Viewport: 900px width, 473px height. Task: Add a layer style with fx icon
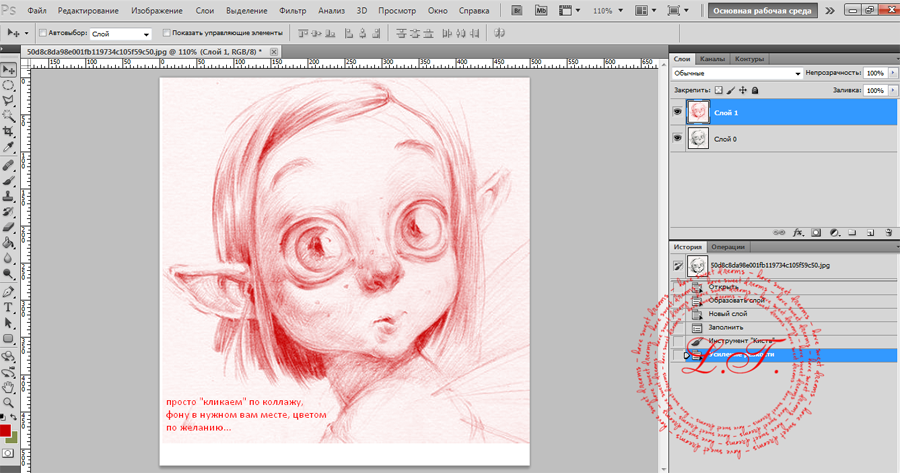[x=798, y=232]
